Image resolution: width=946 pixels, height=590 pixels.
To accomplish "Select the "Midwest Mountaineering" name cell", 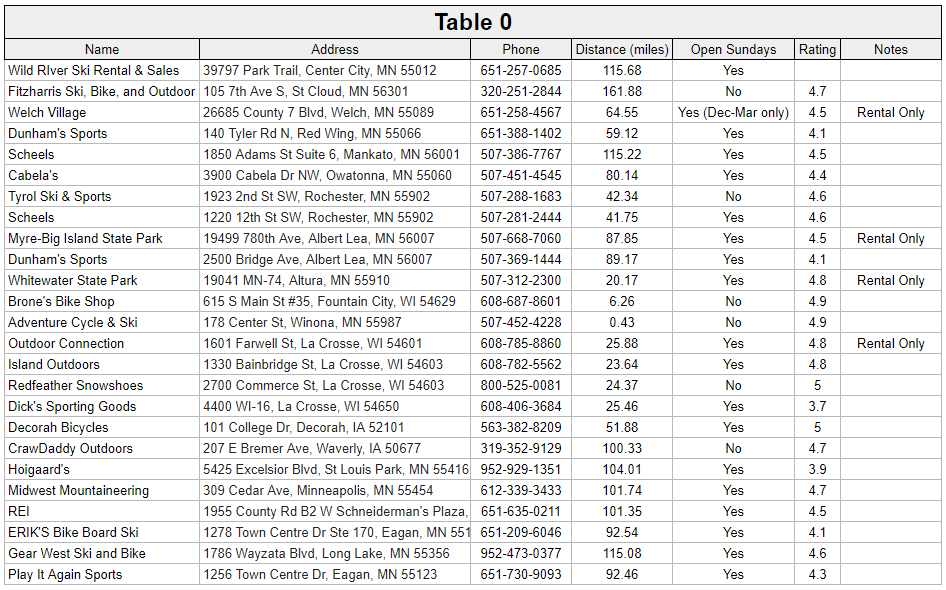I will (x=101, y=490).
